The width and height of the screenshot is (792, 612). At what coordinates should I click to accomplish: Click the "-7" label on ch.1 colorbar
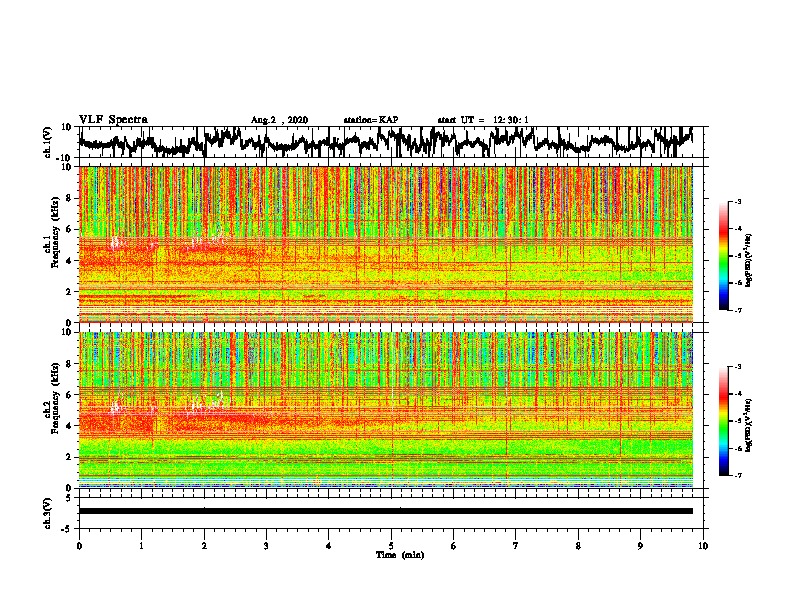737,310
